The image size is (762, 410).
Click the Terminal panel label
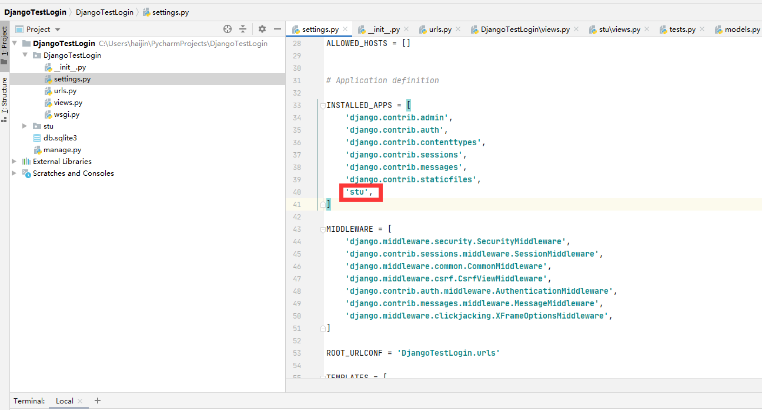coord(29,401)
